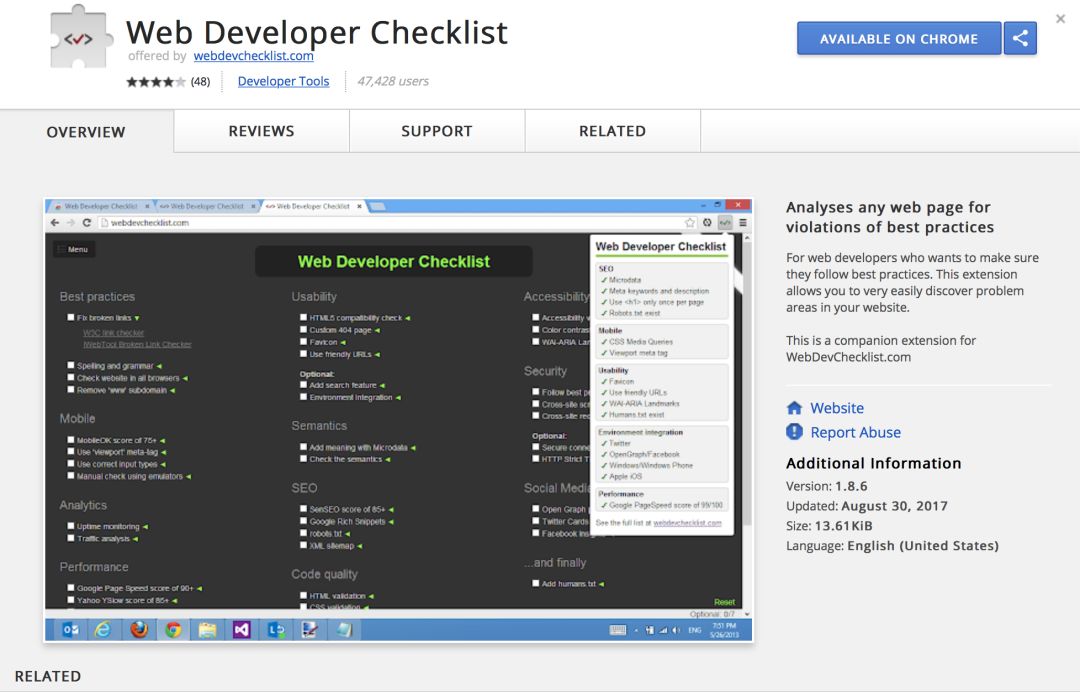This screenshot has height=692, width=1080.
Task: Click Firefox icon on preview taskbar
Action: tap(138, 629)
